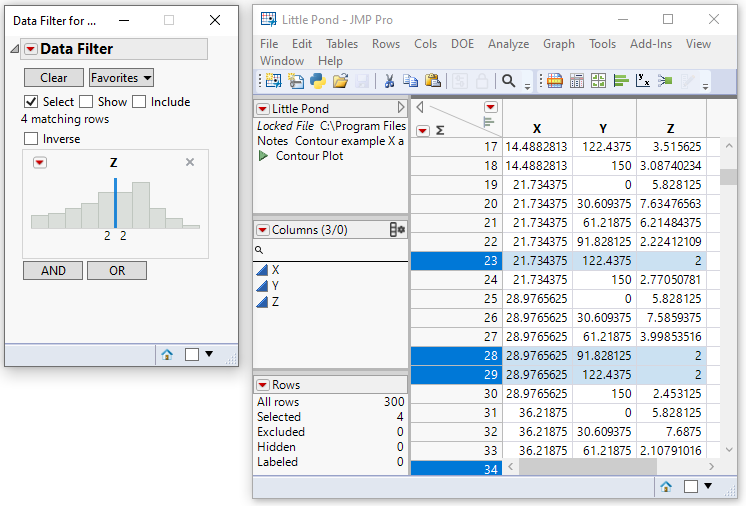The image size is (746, 506).
Task: Click the status bar dropdown arrow in Data Filter
Action: tap(209, 354)
